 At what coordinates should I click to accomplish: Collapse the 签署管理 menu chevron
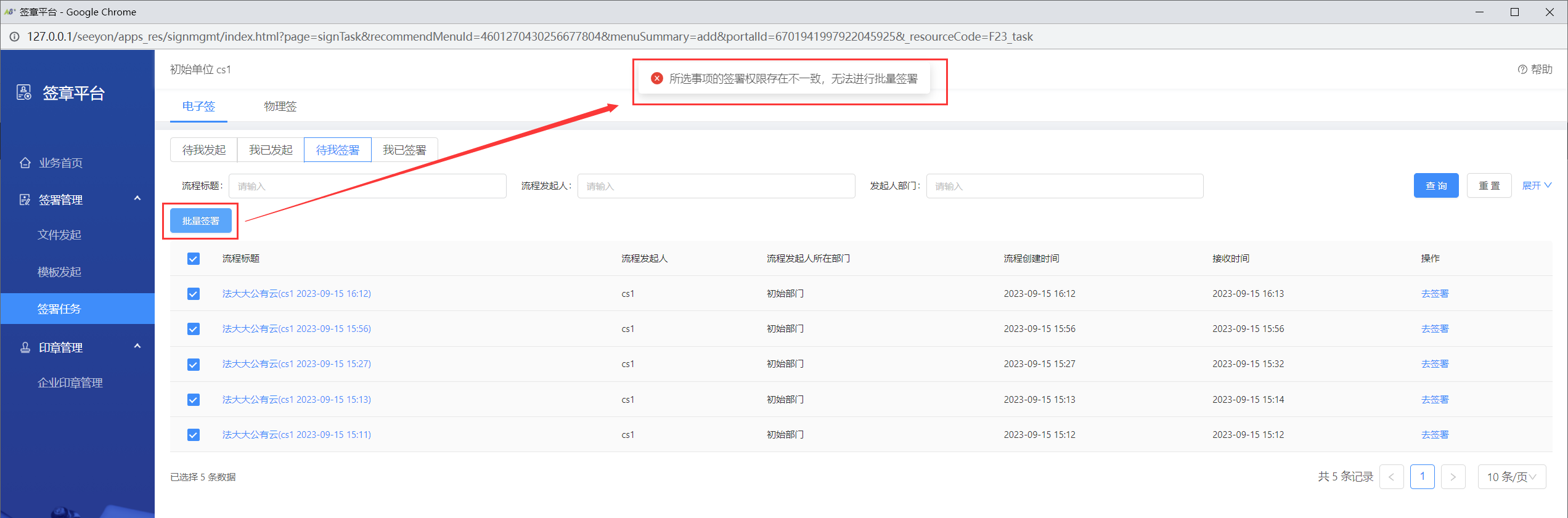point(137,198)
